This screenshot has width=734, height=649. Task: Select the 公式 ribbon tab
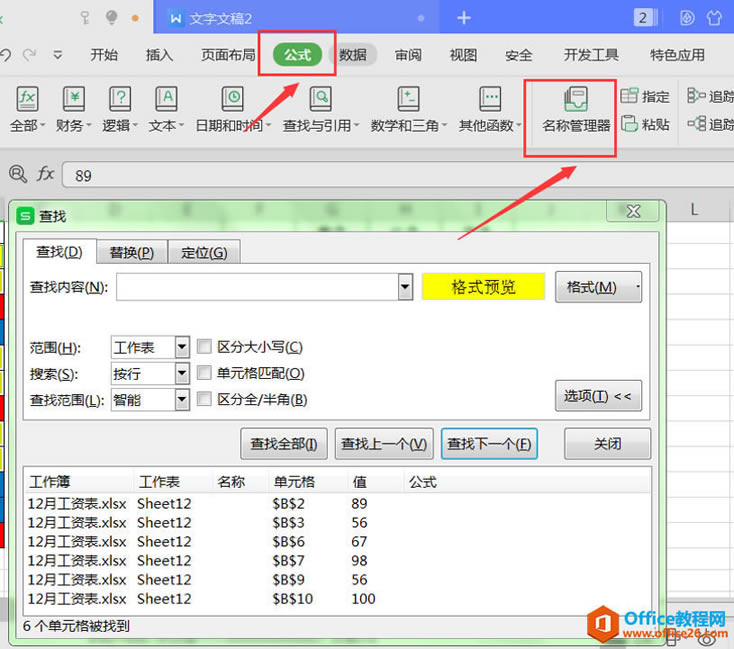[297, 55]
